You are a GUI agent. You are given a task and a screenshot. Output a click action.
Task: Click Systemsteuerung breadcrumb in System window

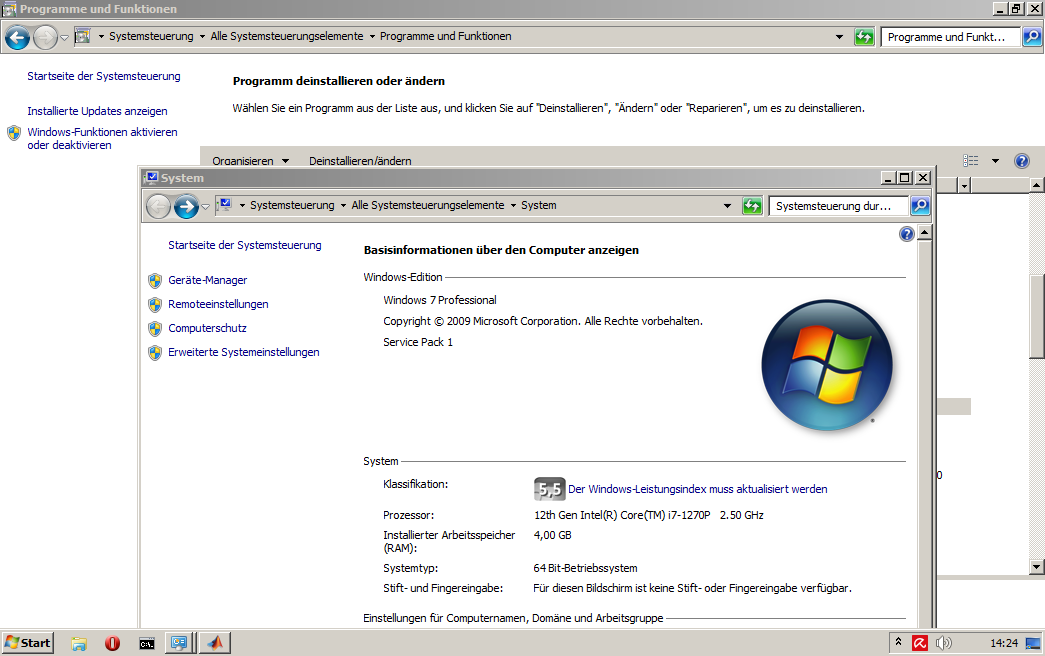292,205
